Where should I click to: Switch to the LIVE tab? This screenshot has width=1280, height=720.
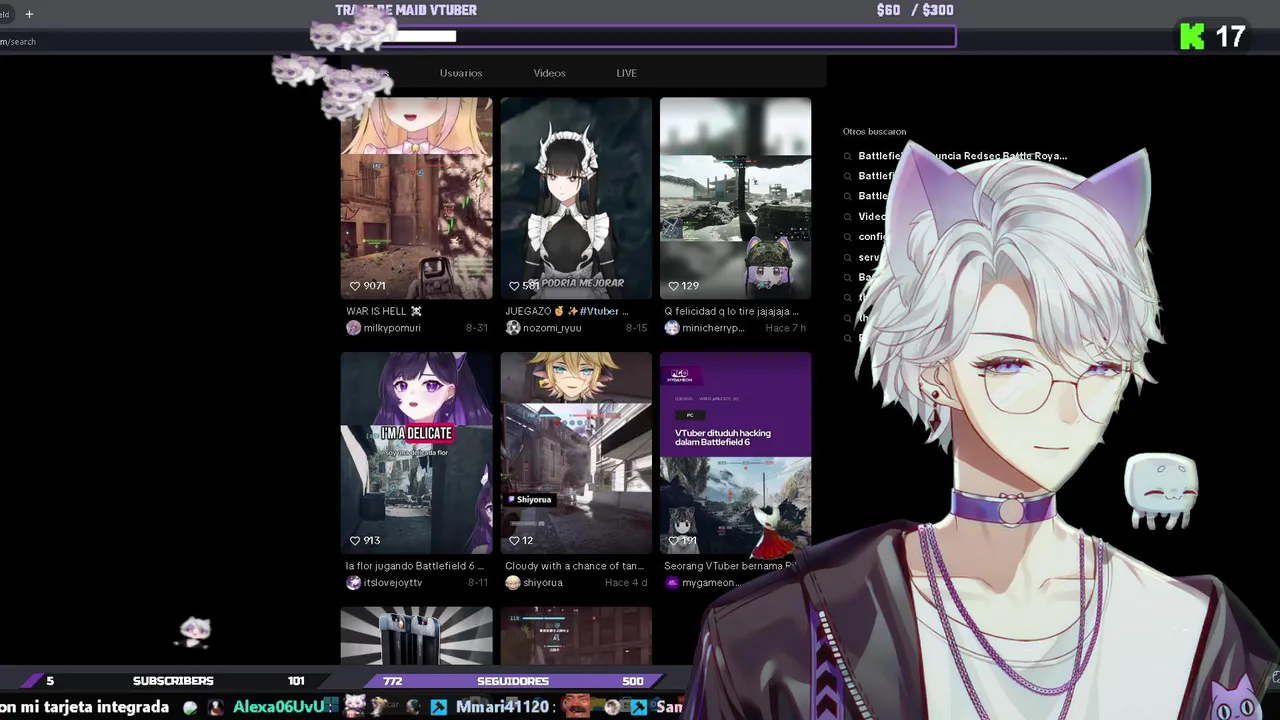coord(626,73)
